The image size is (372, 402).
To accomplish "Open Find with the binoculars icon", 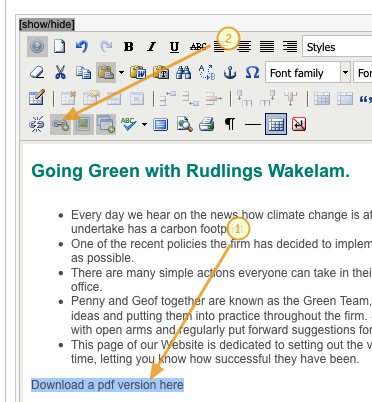I will point(183,72).
